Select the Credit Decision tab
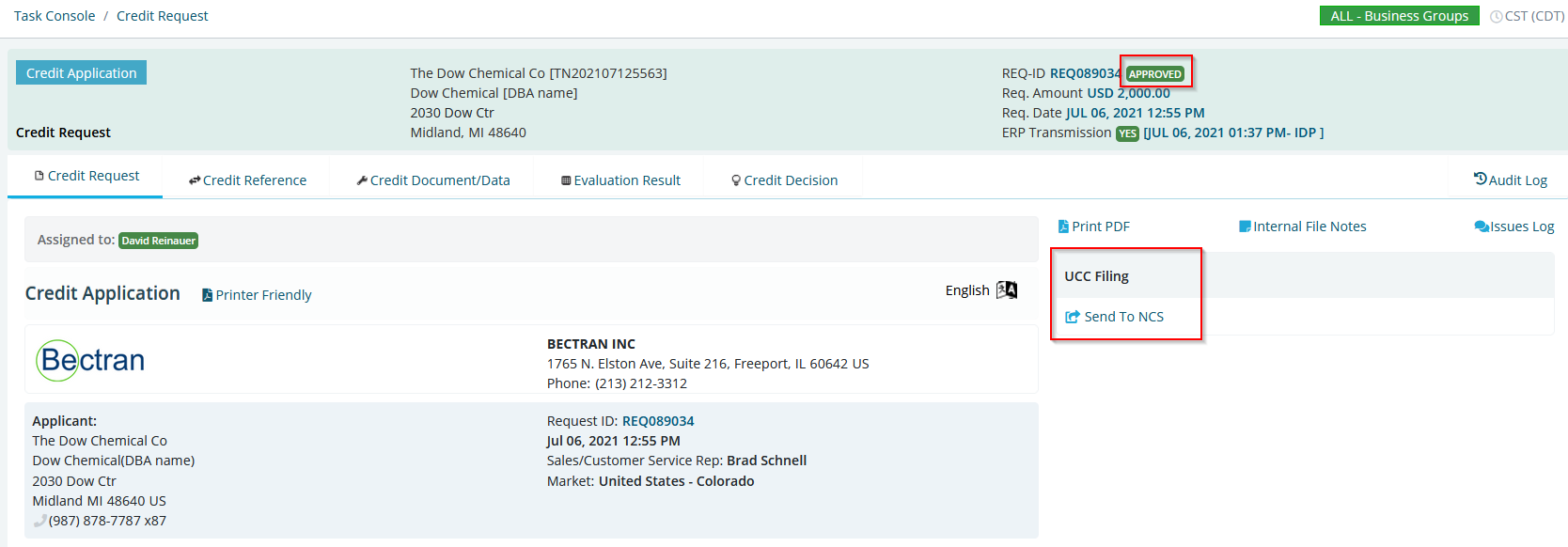Screen dimensions: 1568x547 click(785, 180)
